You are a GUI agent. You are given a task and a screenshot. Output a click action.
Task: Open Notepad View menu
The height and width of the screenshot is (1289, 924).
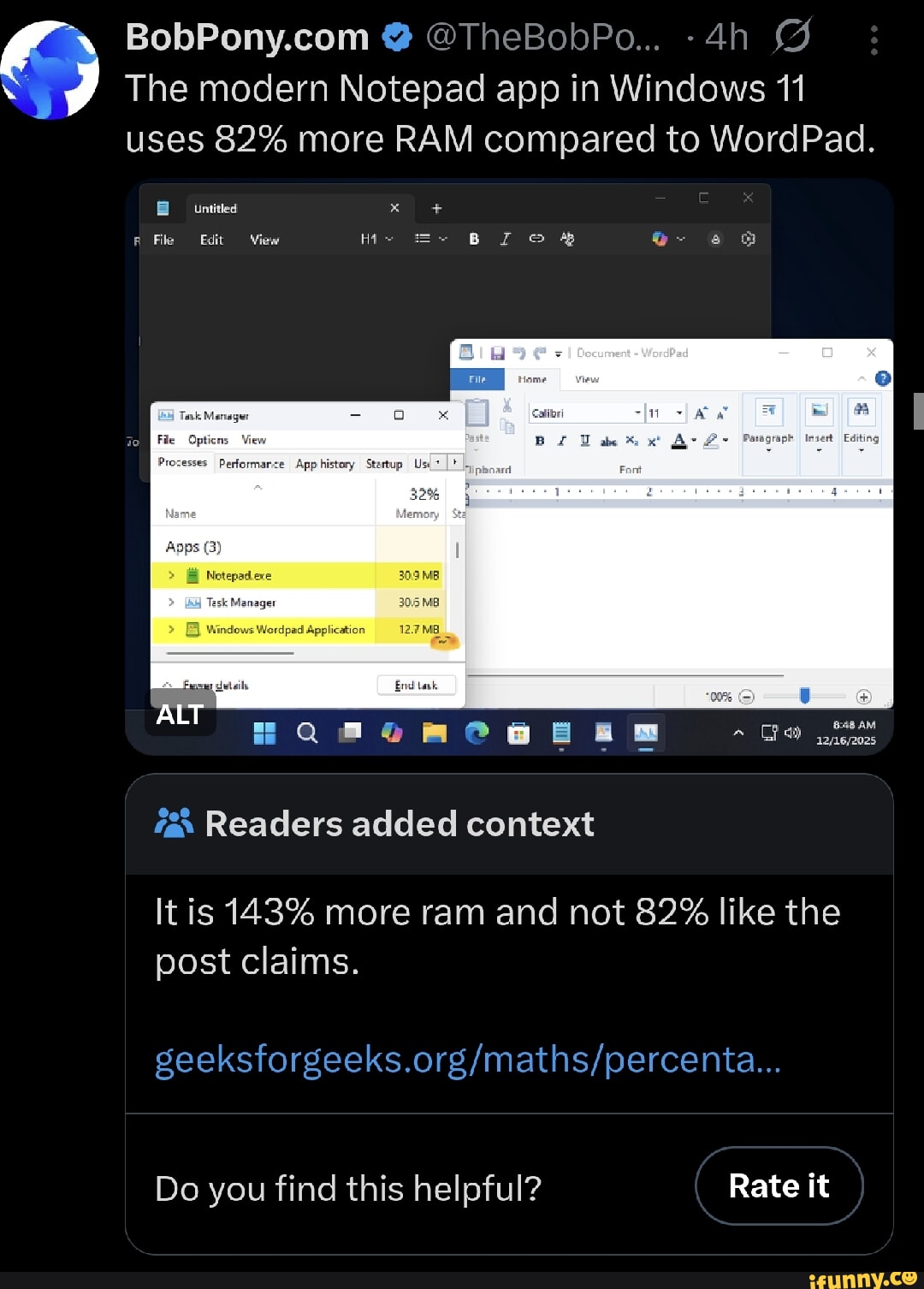click(x=264, y=240)
